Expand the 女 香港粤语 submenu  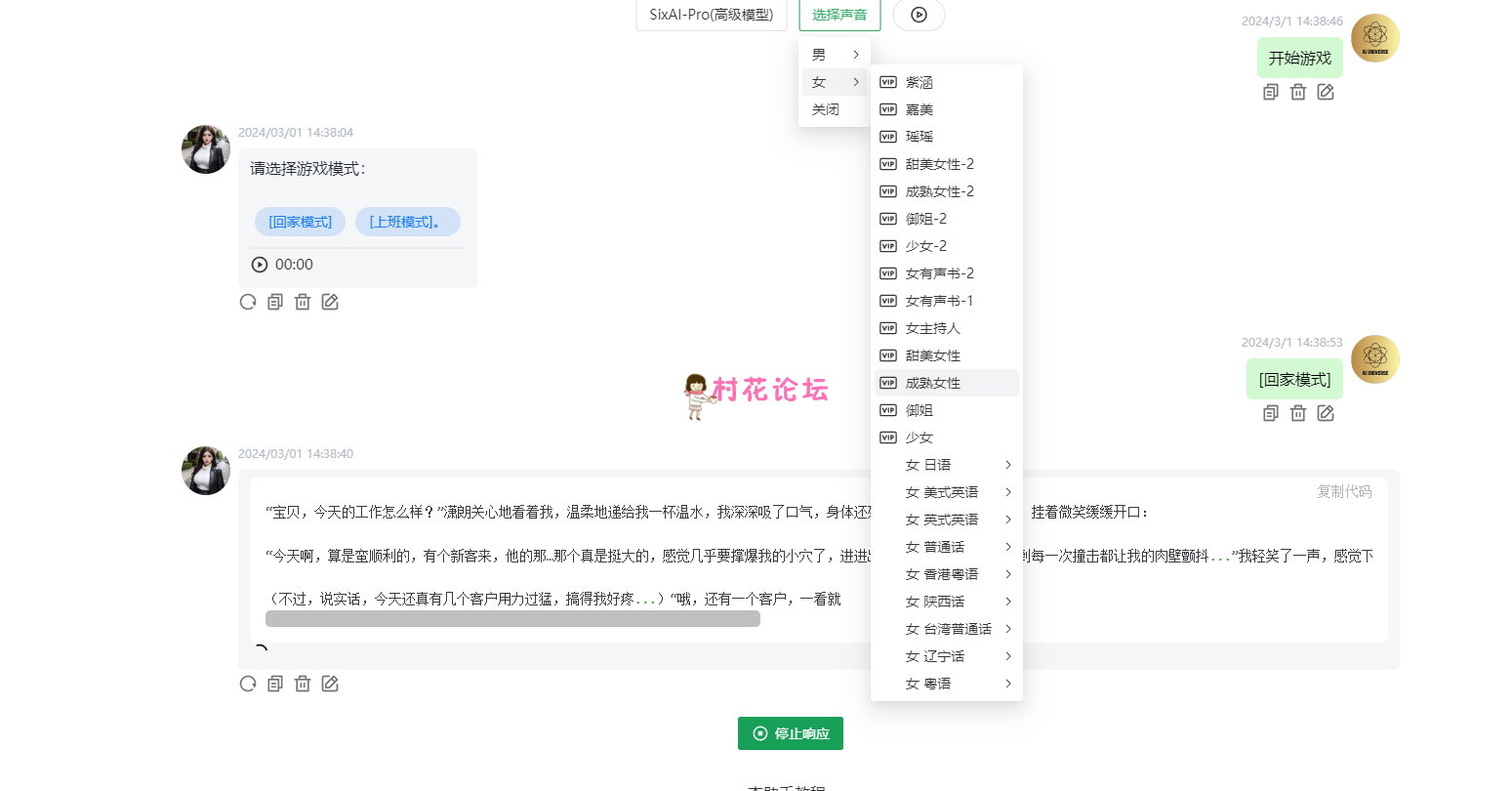pyautogui.click(x=947, y=574)
